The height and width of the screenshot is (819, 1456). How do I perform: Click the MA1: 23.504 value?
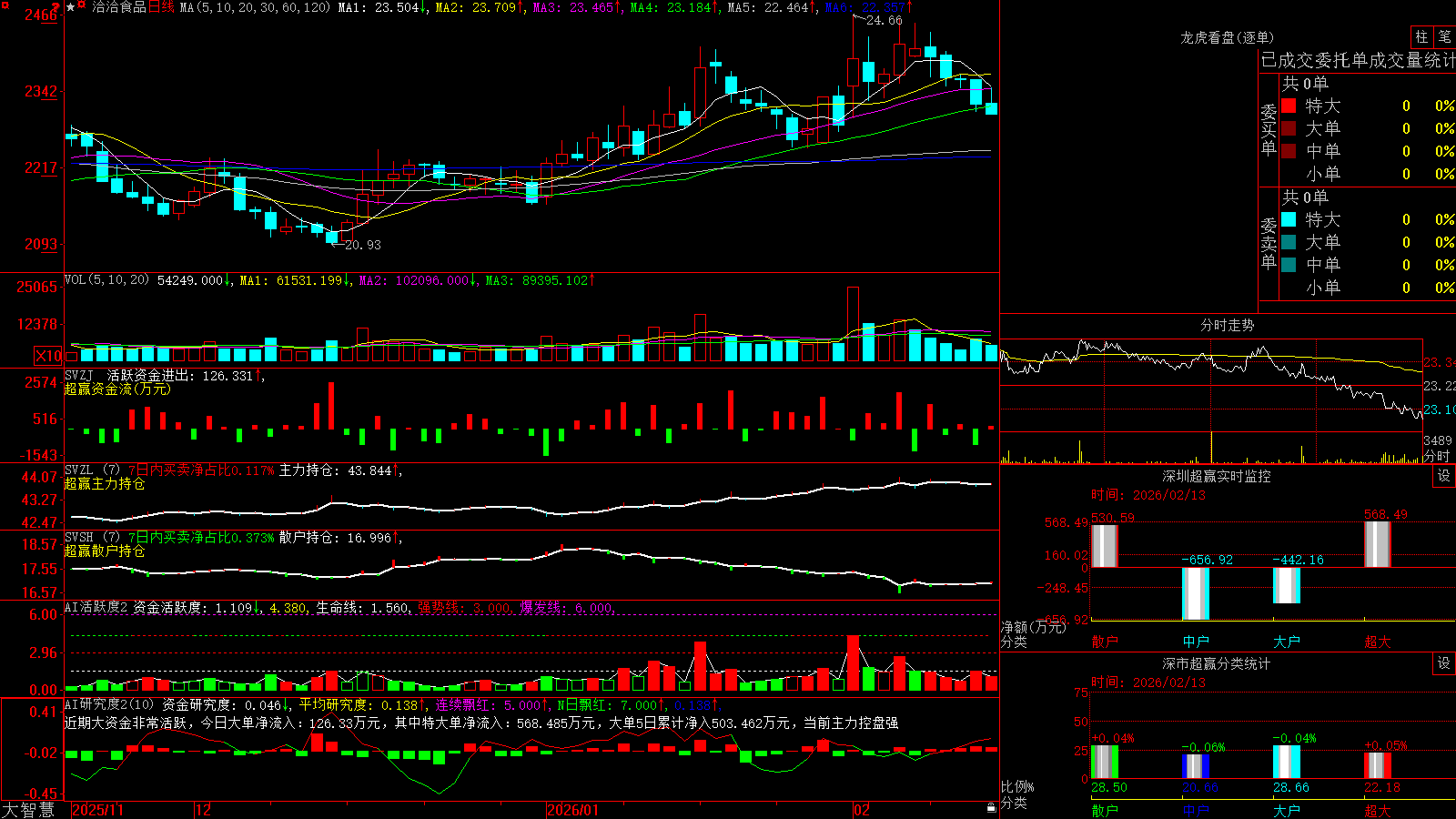click(379, 7)
